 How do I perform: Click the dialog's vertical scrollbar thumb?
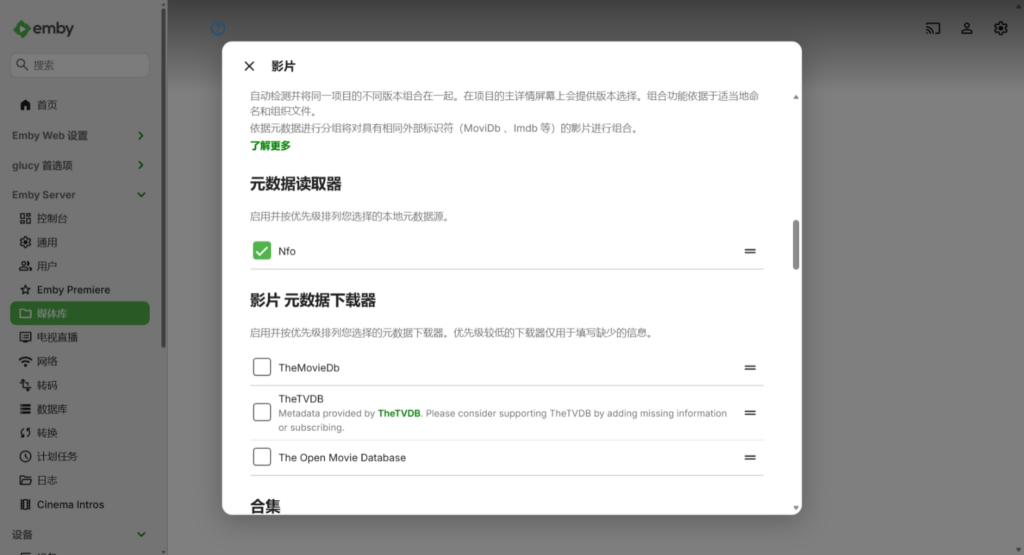click(796, 244)
